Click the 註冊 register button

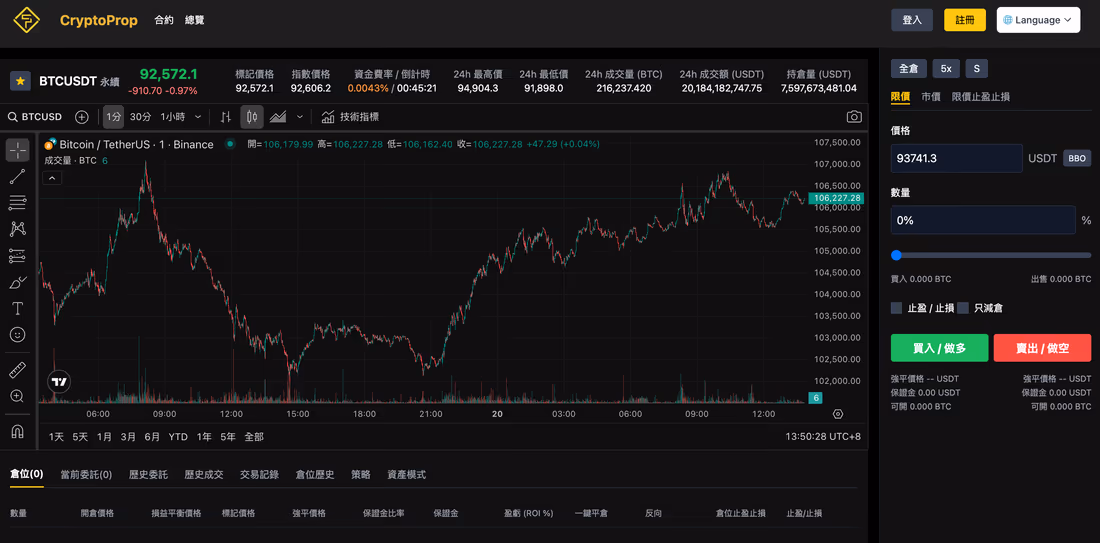[x=965, y=20]
